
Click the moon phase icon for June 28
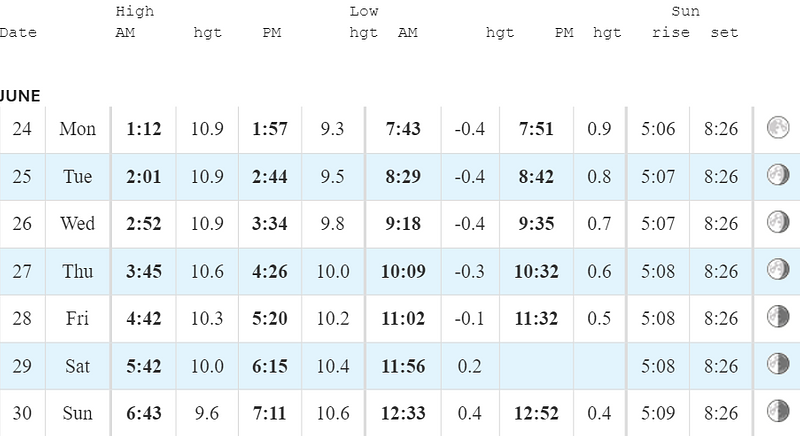778,317
